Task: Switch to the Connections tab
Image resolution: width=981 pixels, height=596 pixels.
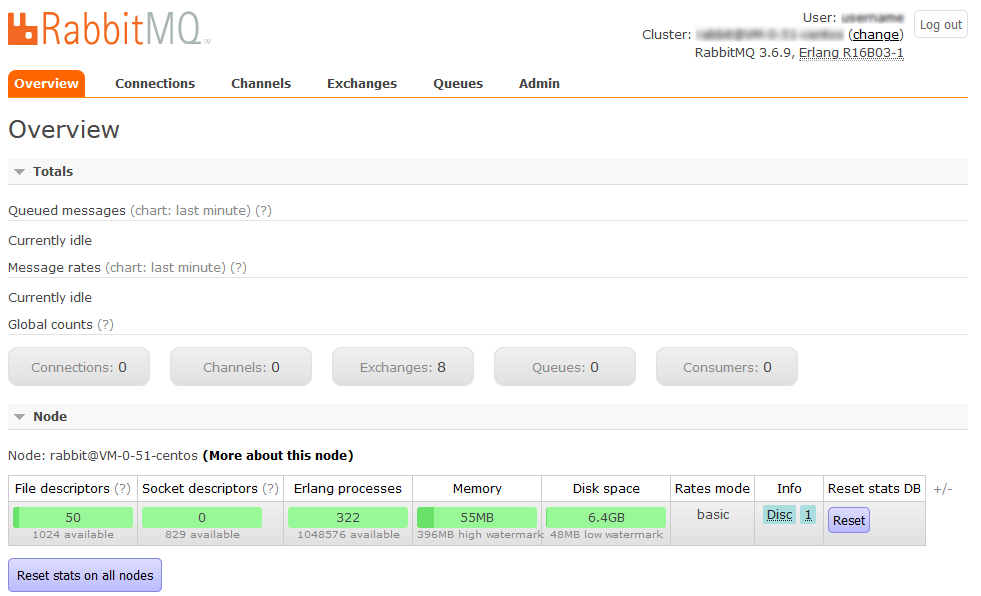Action: [155, 84]
